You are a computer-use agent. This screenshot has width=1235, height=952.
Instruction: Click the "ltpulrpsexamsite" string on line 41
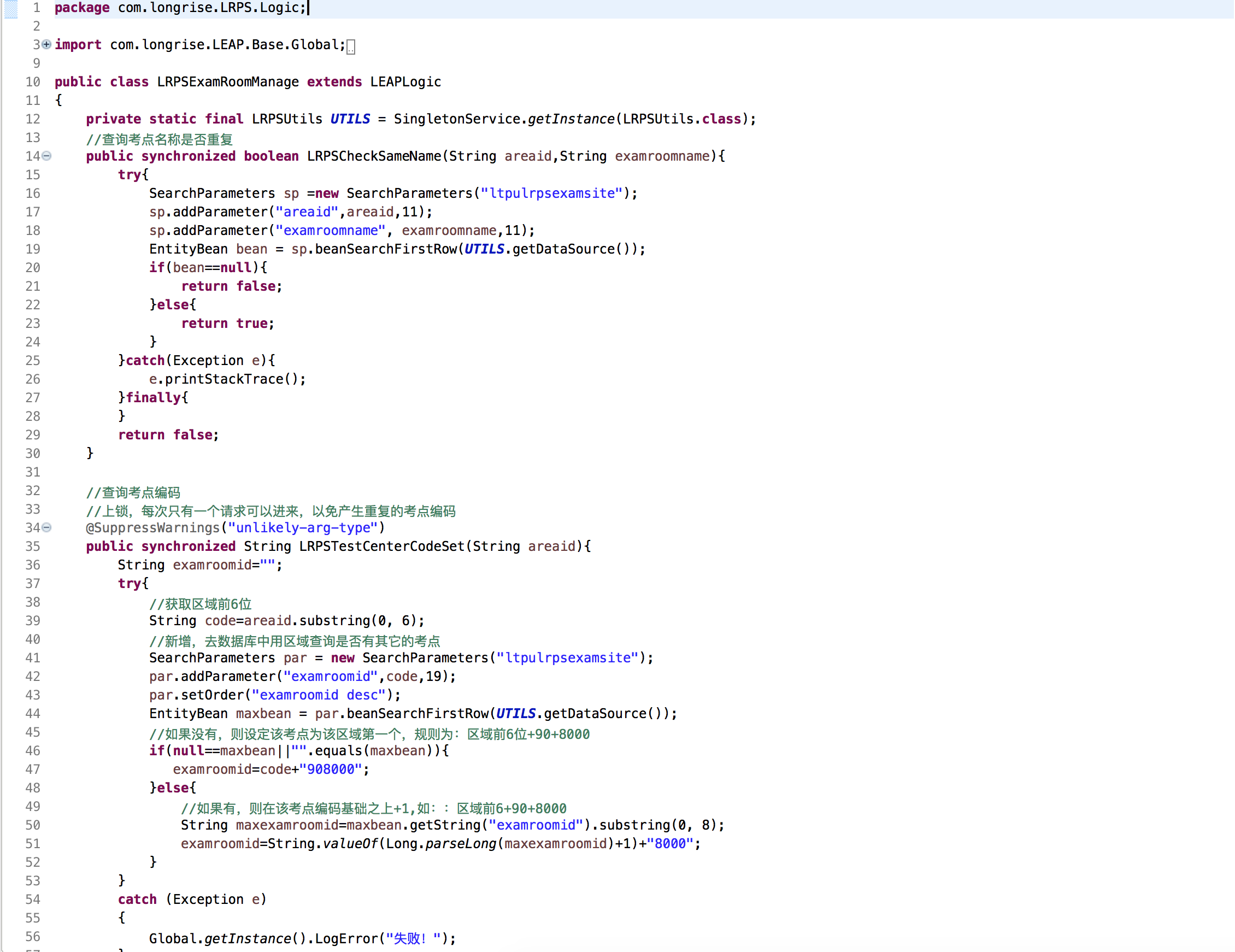[567, 658]
